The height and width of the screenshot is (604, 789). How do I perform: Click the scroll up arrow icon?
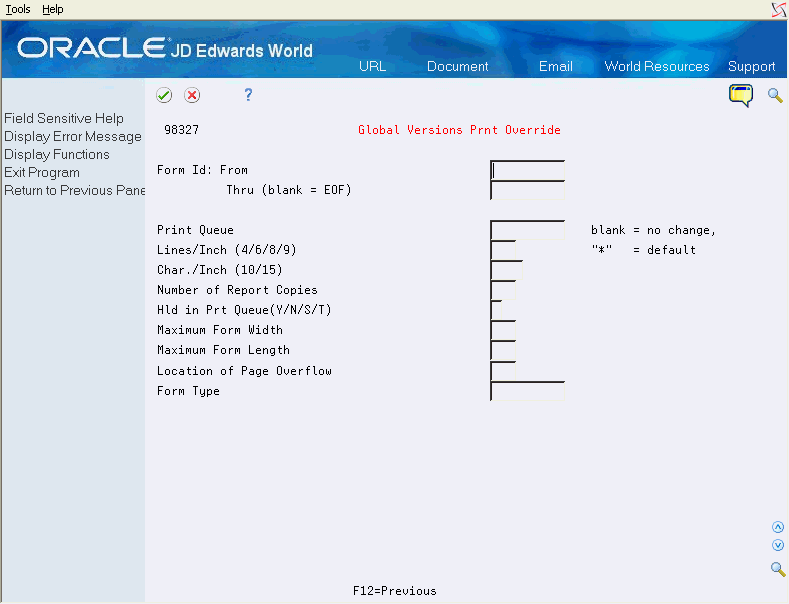(778, 527)
